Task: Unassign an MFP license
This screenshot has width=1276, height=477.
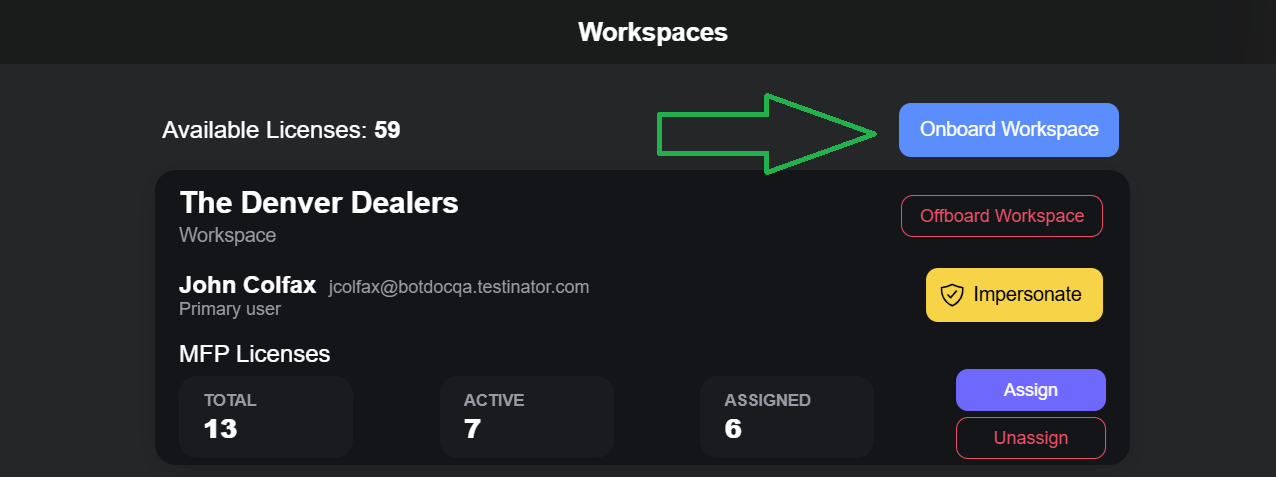Action: click(x=1030, y=438)
